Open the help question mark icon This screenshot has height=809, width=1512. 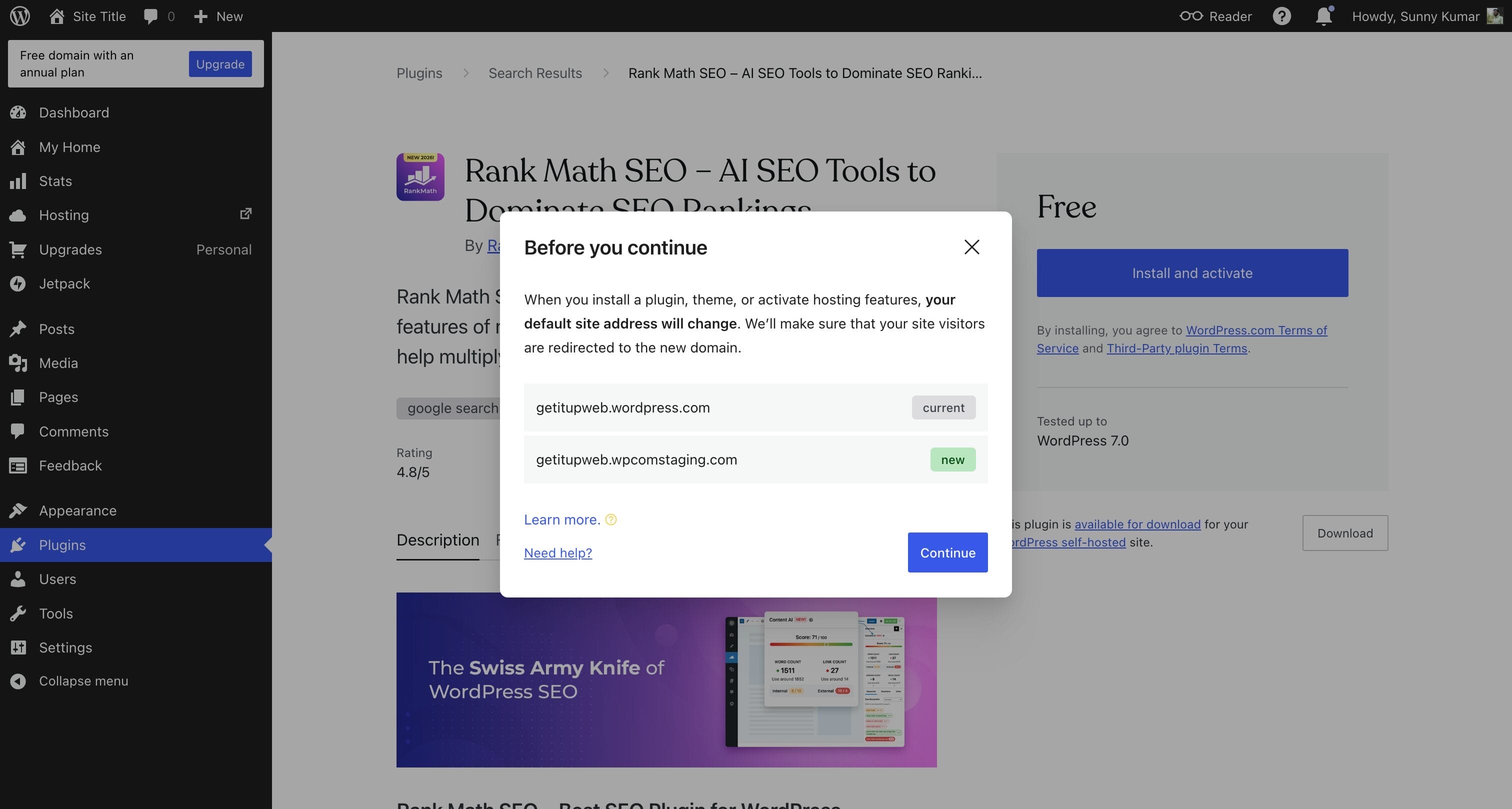[1281, 16]
